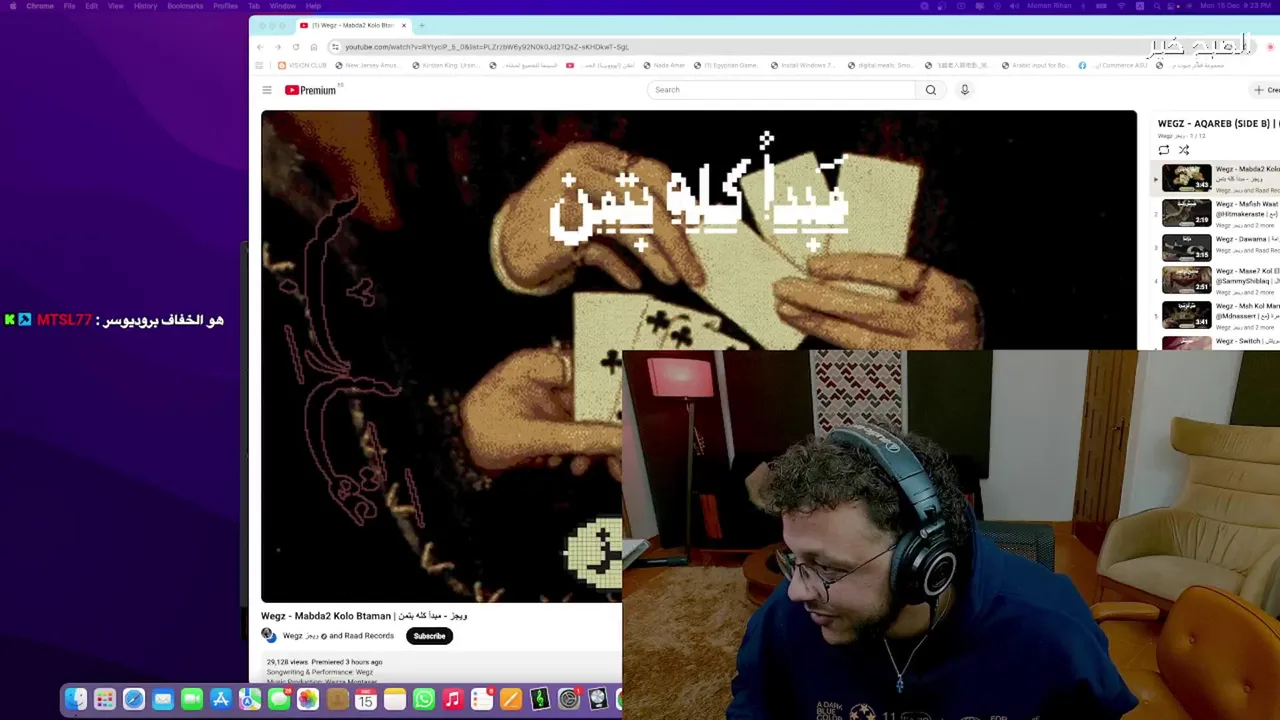
Task: Open App Store from the dock
Action: tap(221, 699)
